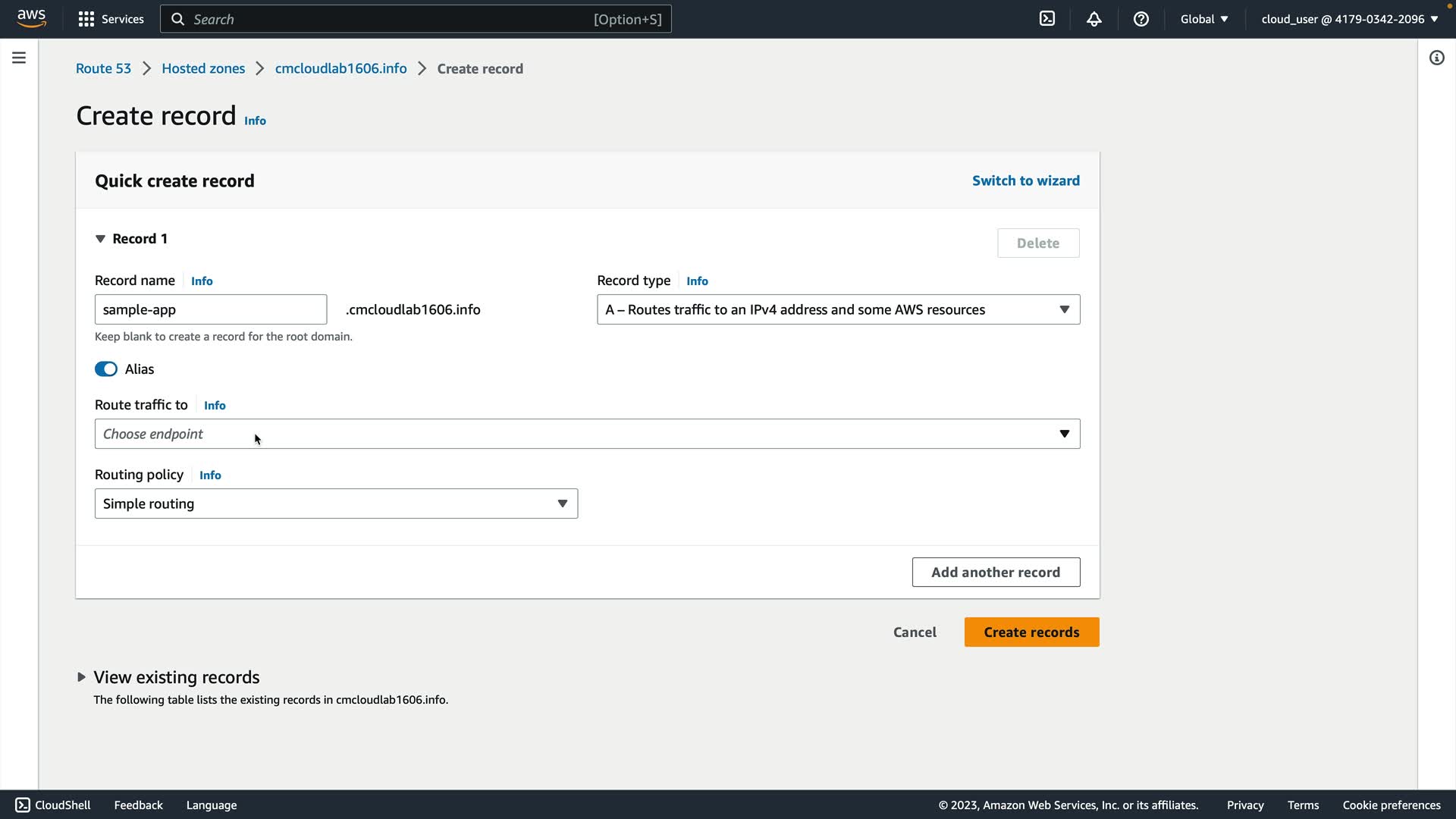Viewport: 1456px width, 819px height.
Task: Open the Choose endpoint dropdown
Action: pos(587,434)
